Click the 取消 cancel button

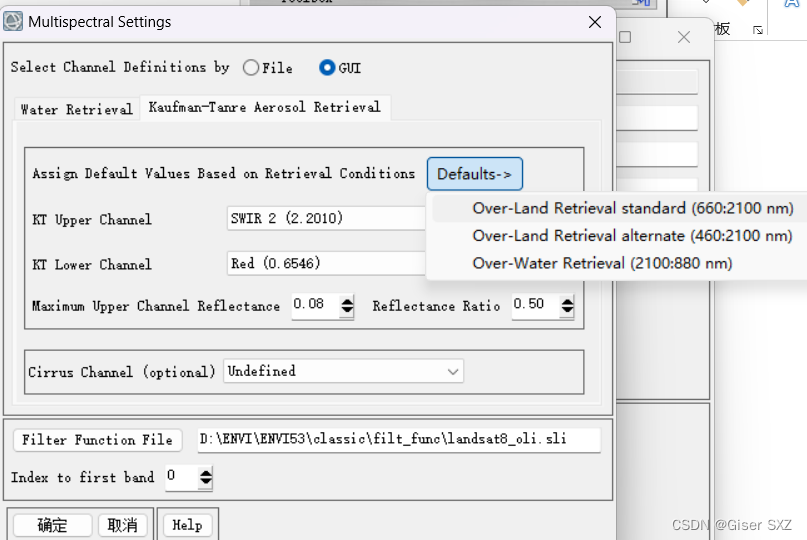pyautogui.click(x=122, y=525)
